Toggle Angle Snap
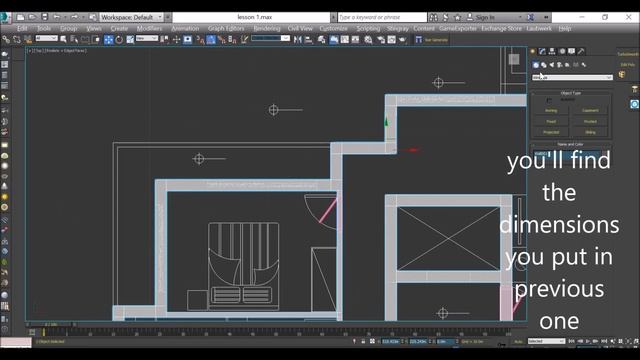640x360 pixels. 211,39
